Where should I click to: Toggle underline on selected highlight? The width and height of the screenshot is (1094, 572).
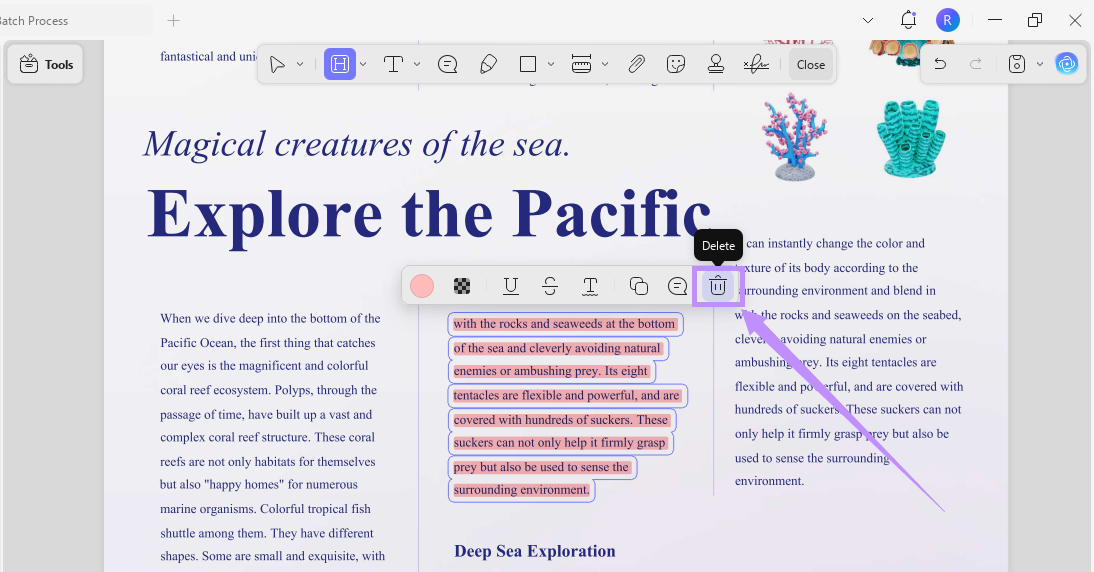tap(511, 286)
